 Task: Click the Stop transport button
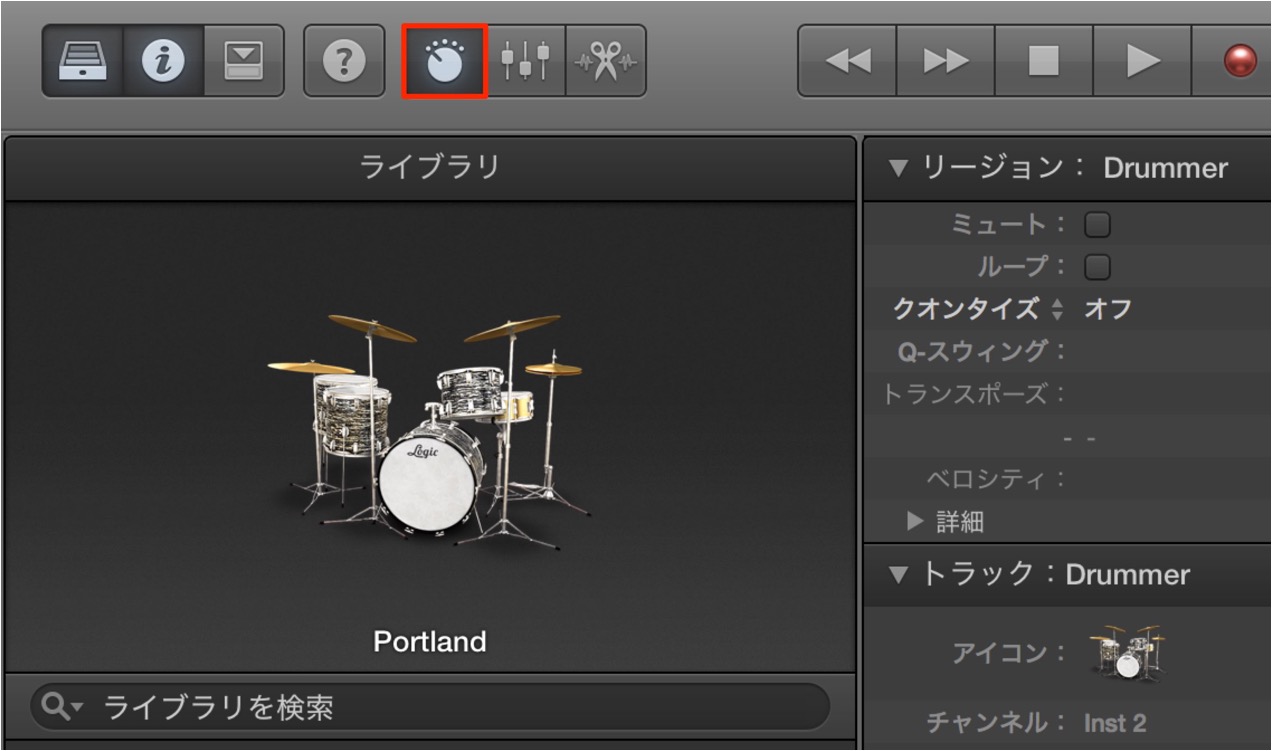point(1044,61)
